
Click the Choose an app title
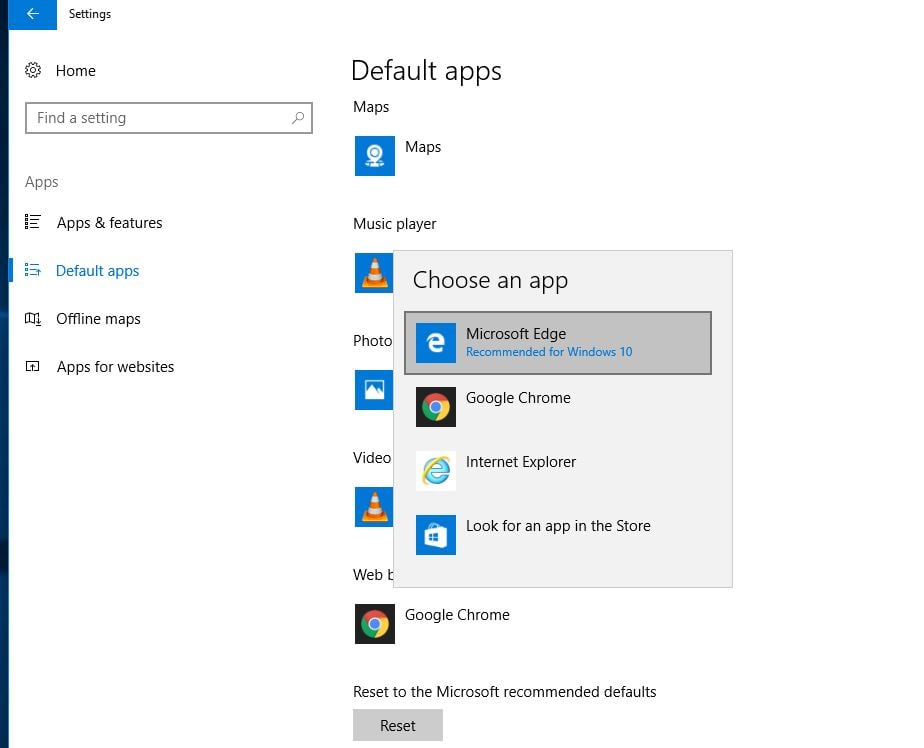[490, 281]
